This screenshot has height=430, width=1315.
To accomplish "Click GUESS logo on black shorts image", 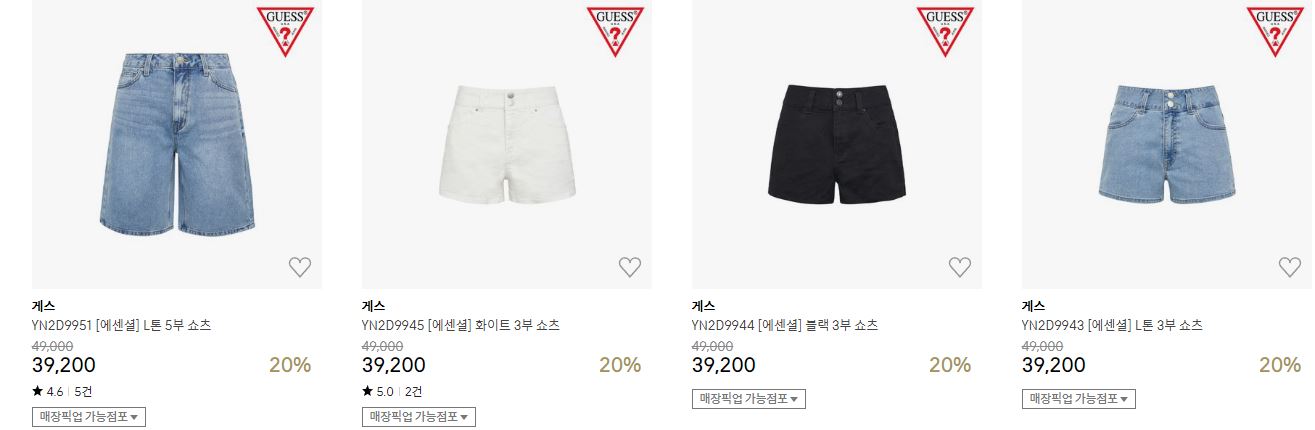I will pos(945,30).
